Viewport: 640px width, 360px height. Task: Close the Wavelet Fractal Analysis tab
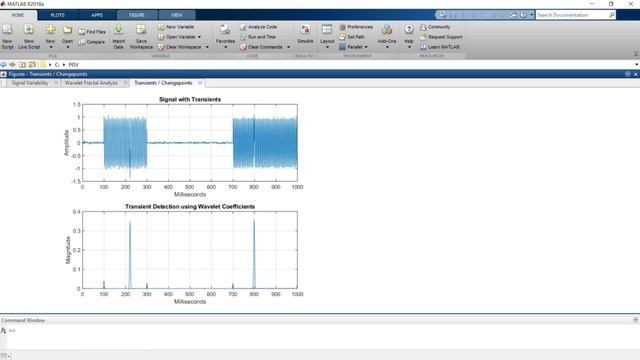tap(125, 83)
